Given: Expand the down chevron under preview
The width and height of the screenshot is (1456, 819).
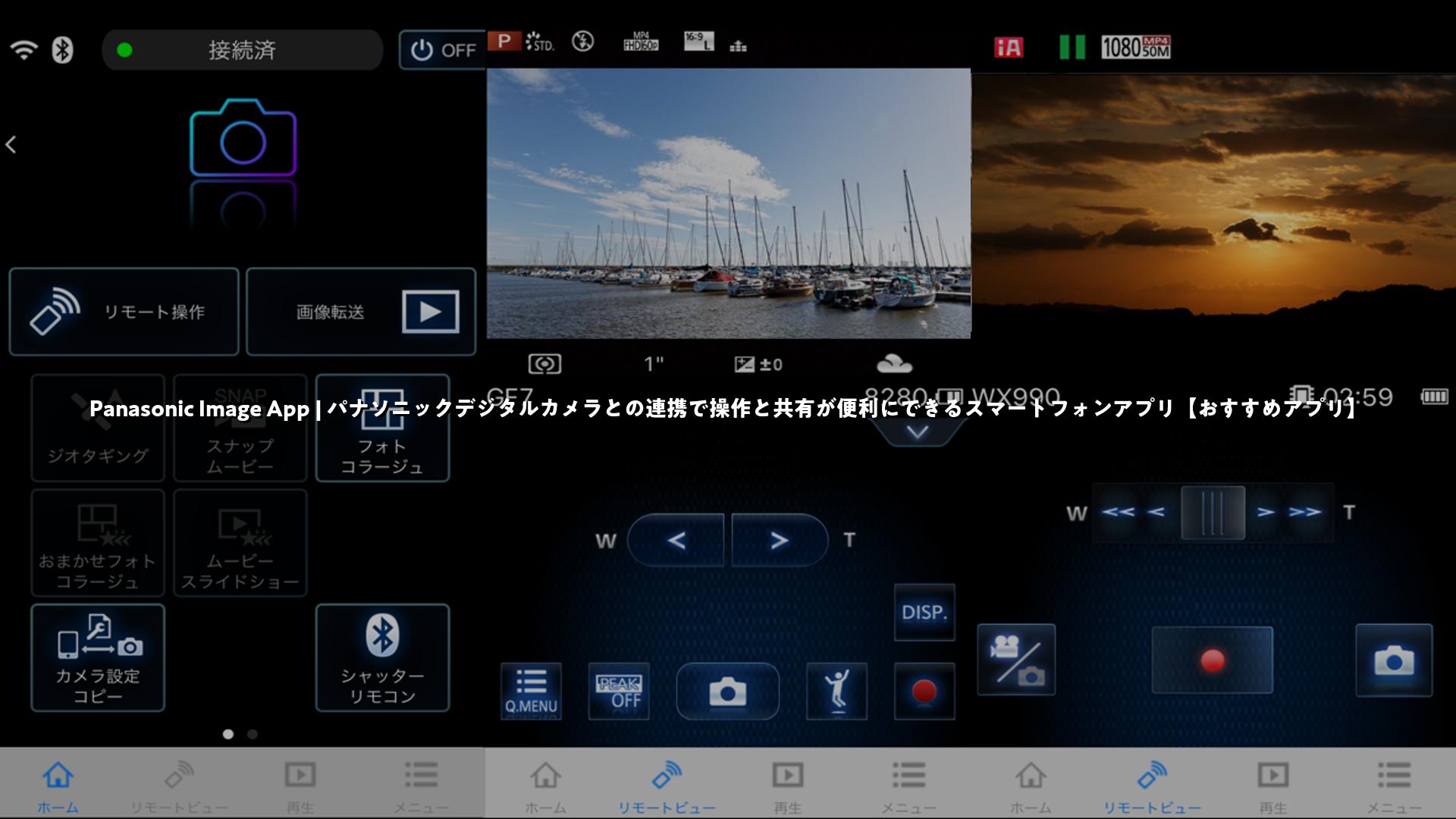Looking at the screenshot, I should 918,433.
